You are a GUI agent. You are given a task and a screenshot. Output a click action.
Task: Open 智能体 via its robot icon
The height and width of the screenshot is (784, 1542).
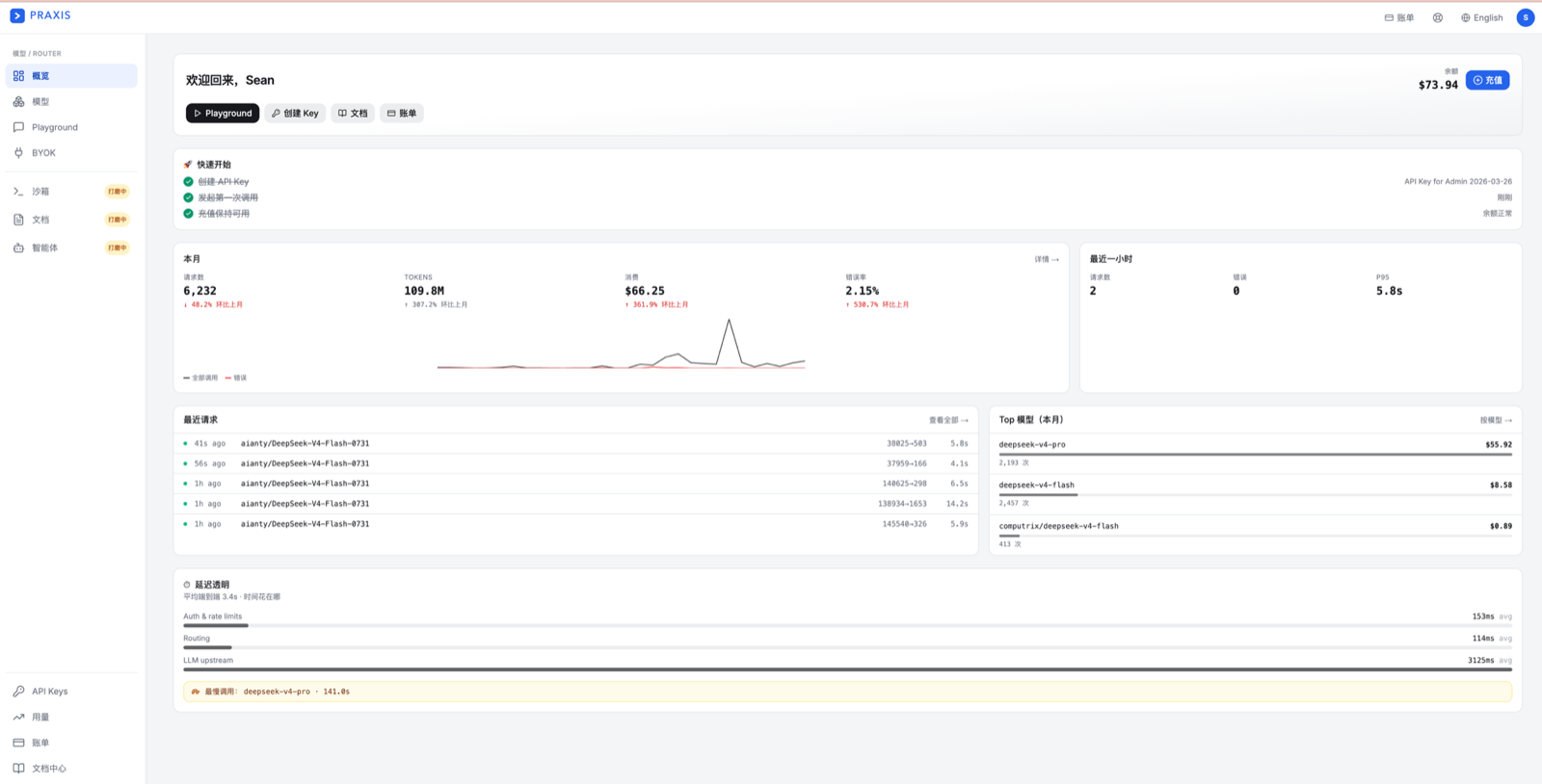pos(18,248)
